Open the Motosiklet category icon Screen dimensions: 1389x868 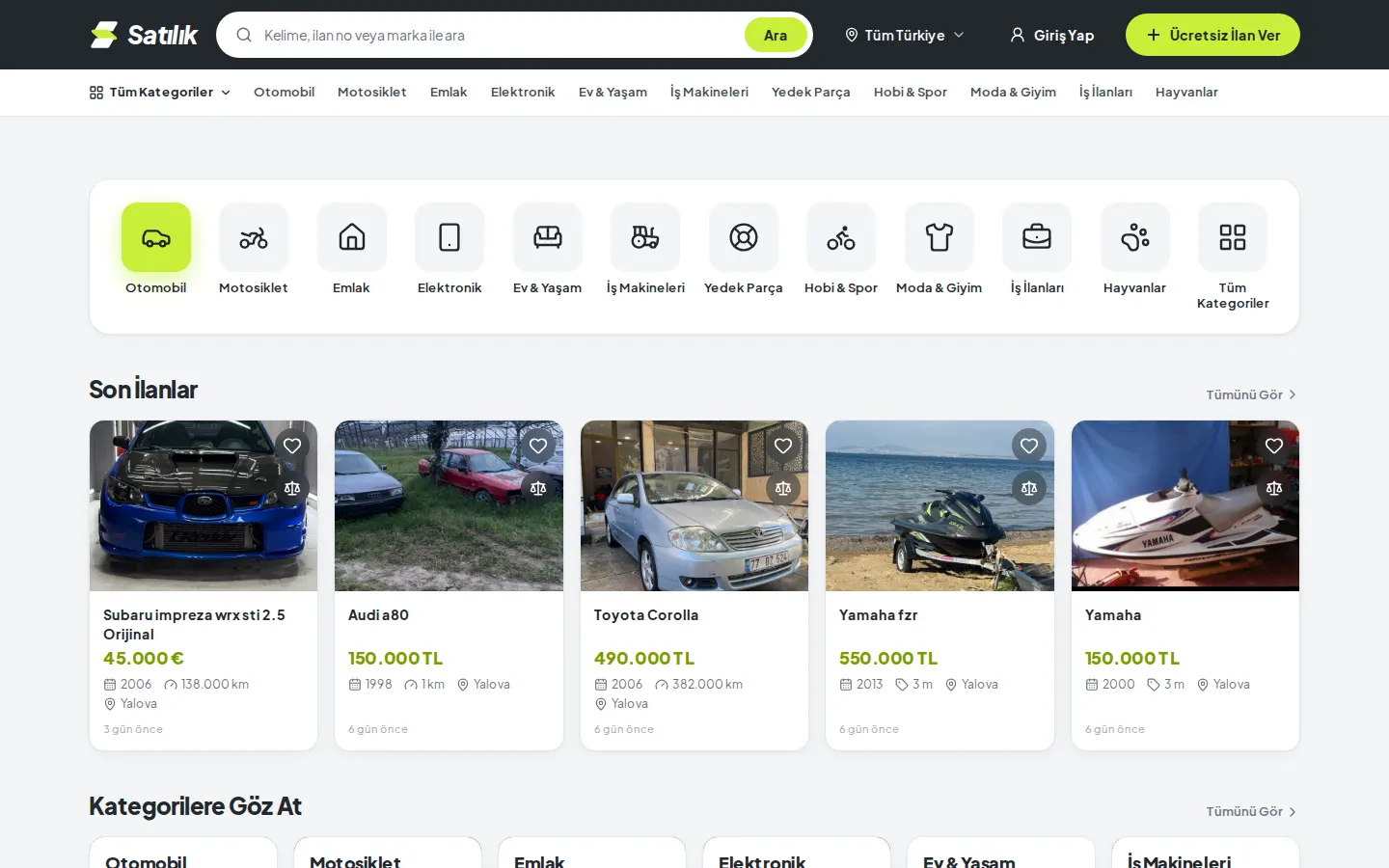[x=254, y=237]
